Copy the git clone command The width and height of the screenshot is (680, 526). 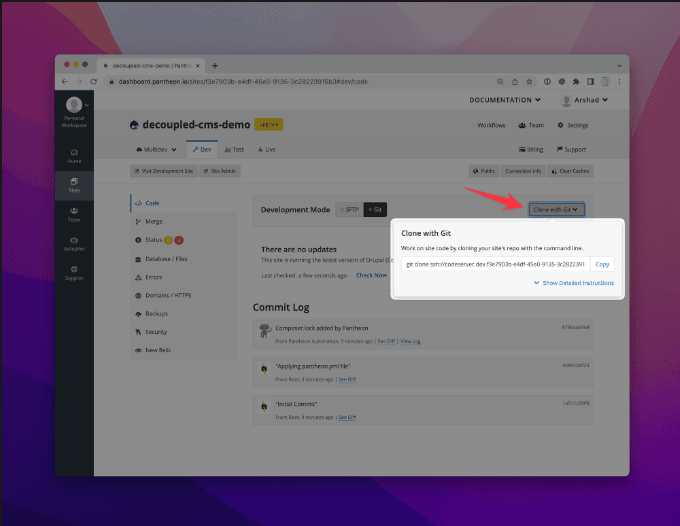(602, 264)
